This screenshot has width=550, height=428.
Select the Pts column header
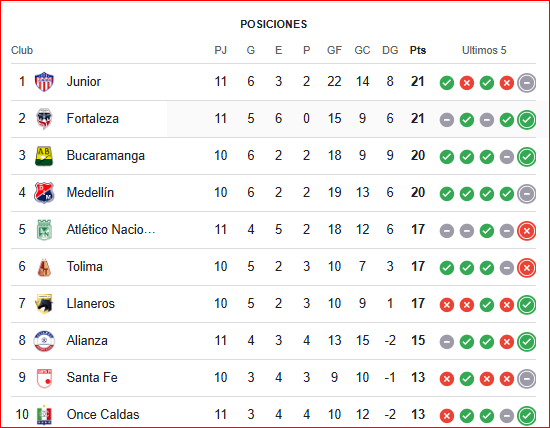pyautogui.click(x=418, y=50)
